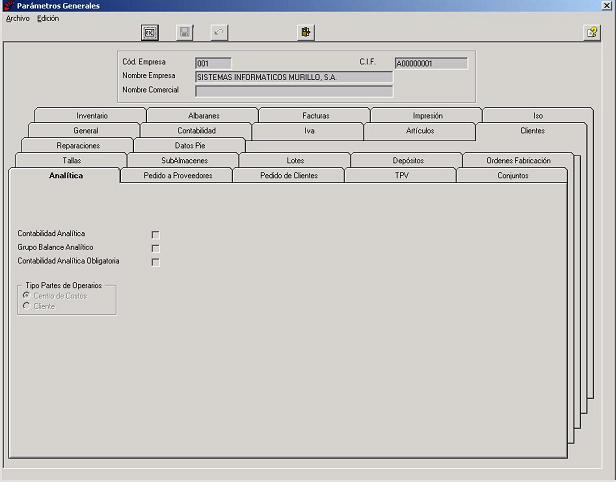Click the Nombre Comercial label

pyautogui.click(x=150, y=90)
